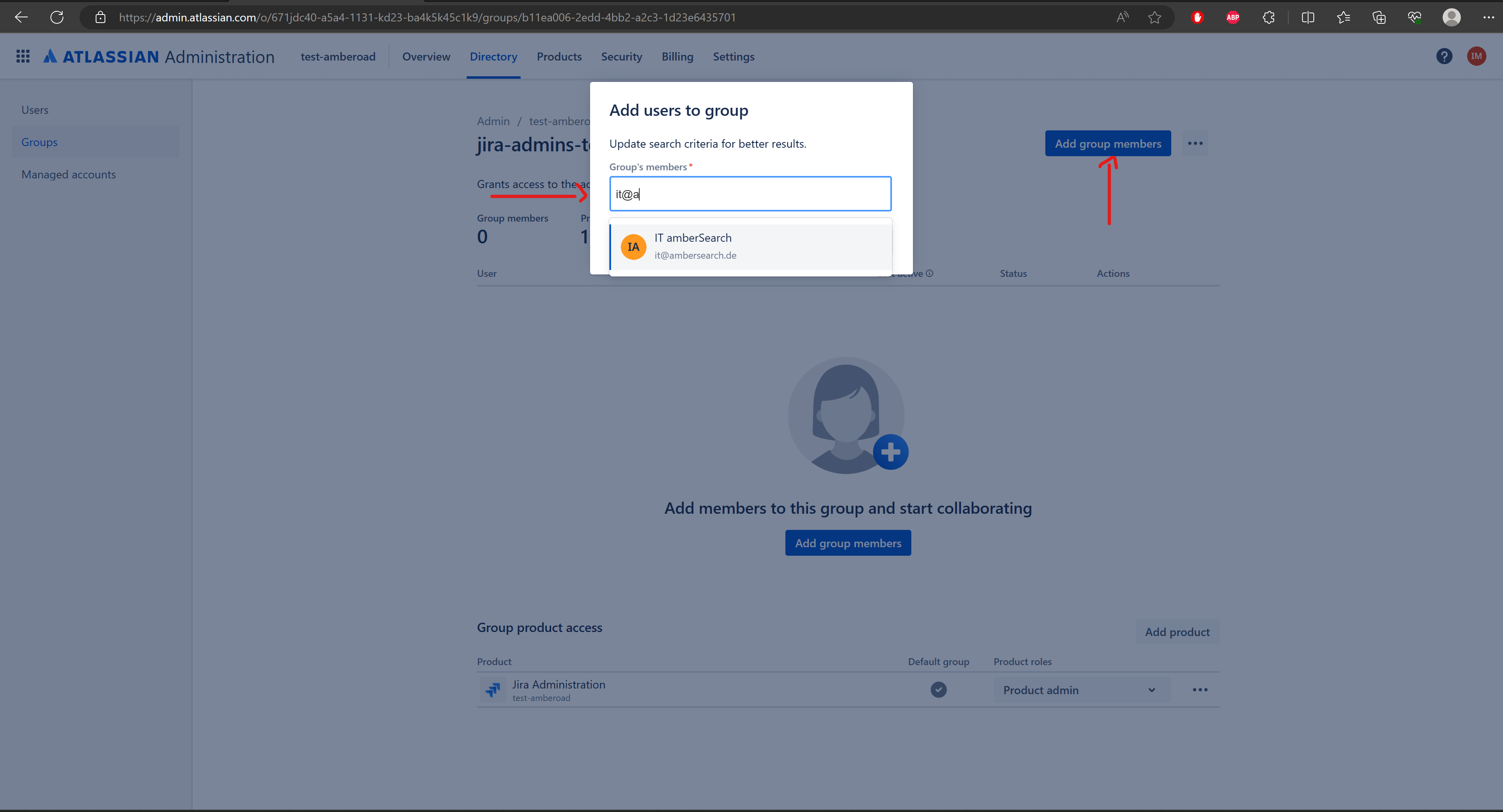Select Groups in the sidebar

pos(96,142)
